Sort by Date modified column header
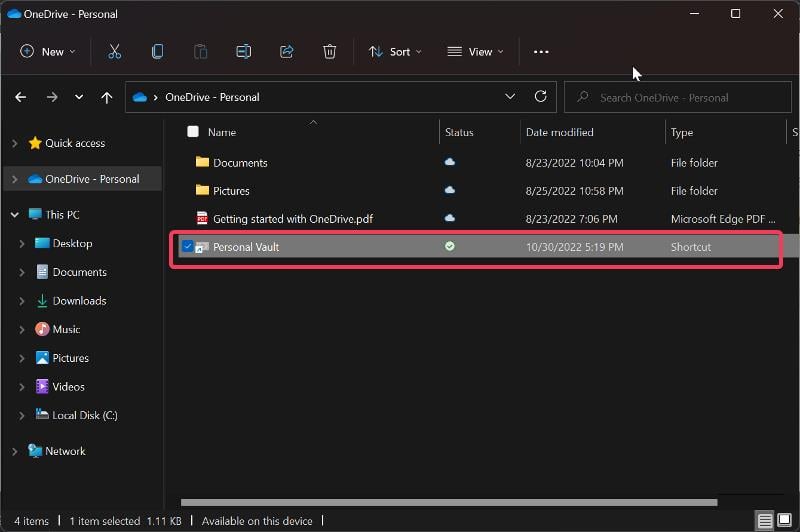Viewport: 800px width, 532px height. (560, 132)
